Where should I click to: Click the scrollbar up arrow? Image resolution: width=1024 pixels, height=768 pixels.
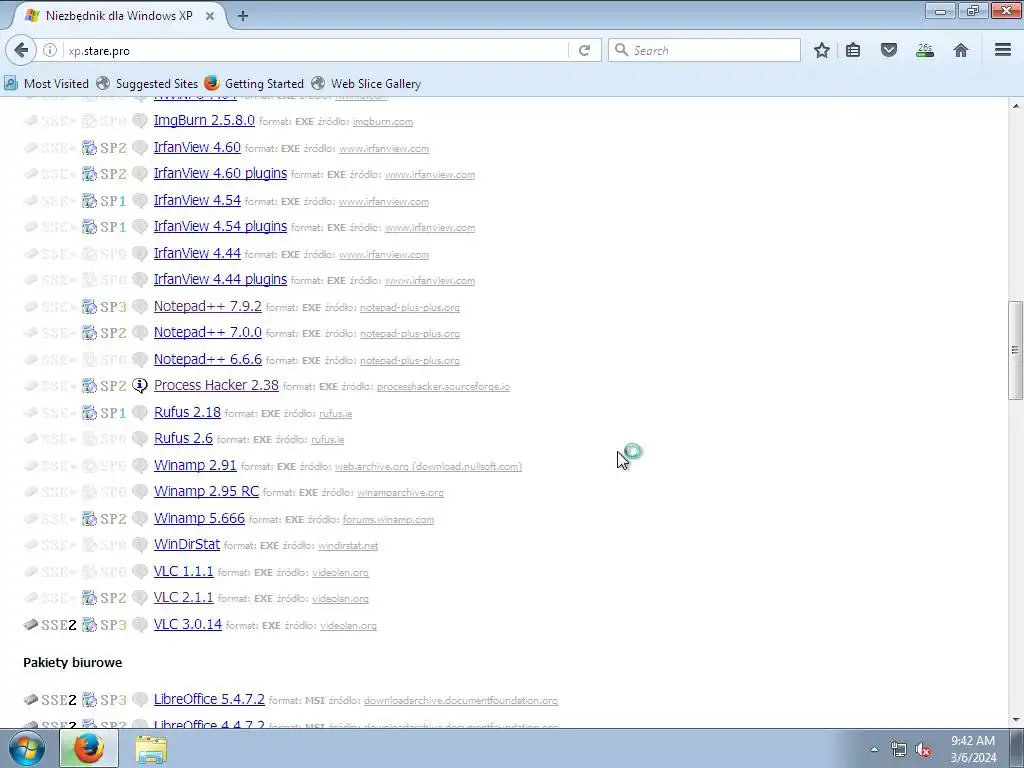click(1015, 106)
